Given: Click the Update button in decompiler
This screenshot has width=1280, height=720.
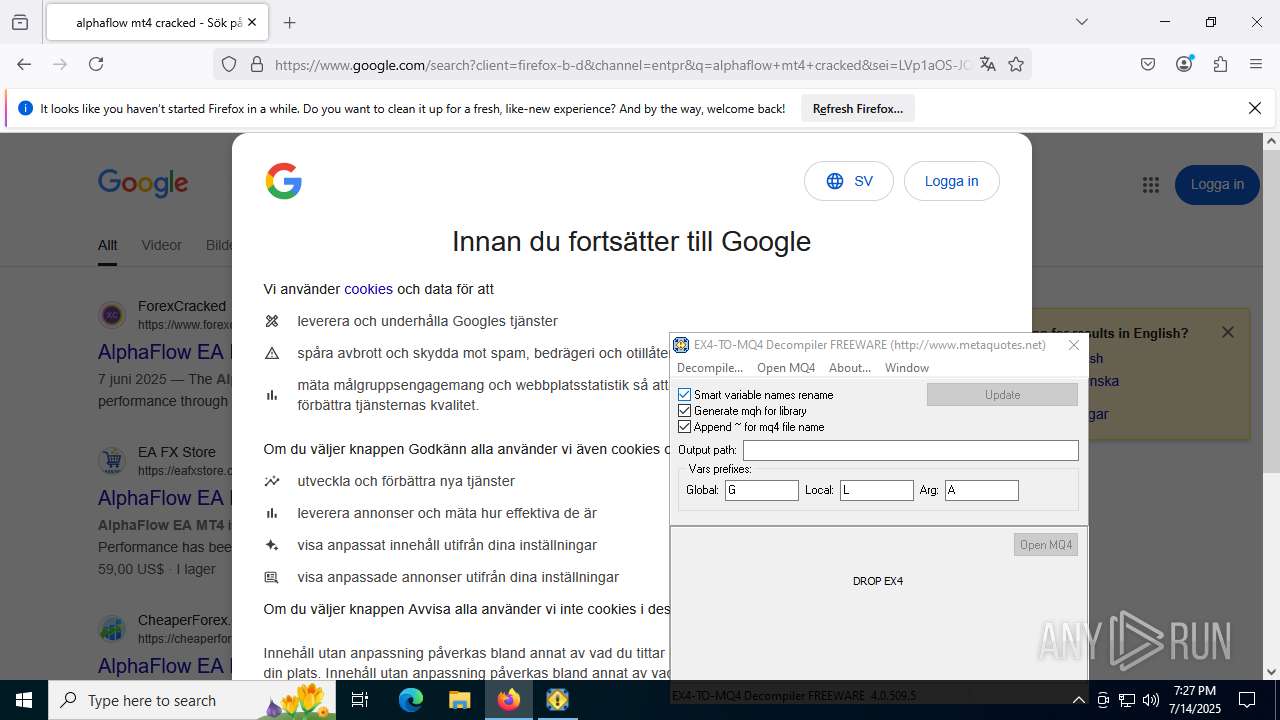Looking at the screenshot, I should pyautogui.click(x=1002, y=395).
